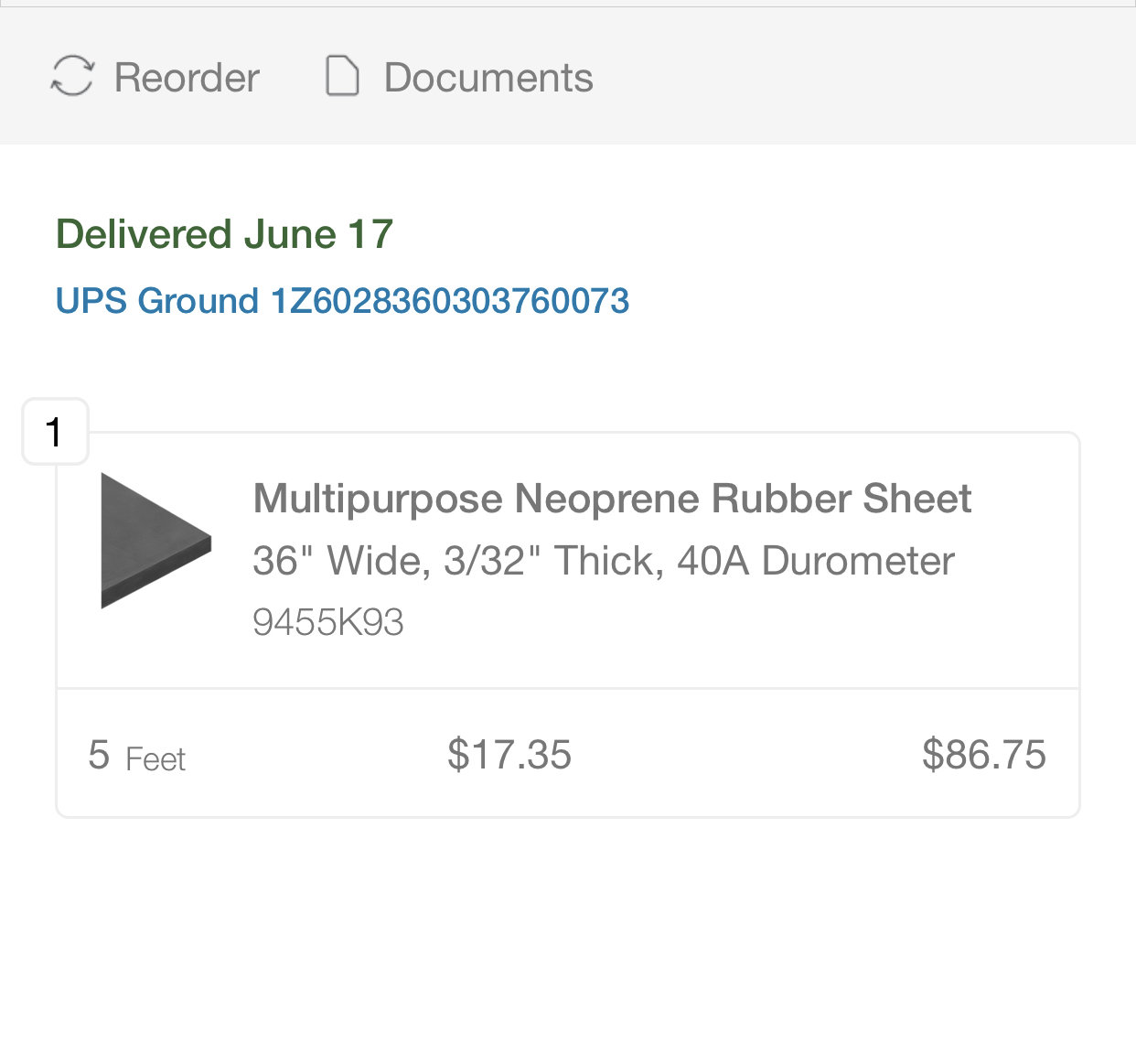Screen dimensions: 1136x1064
Task: Click the 5 Feet quantity
Action: (x=137, y=756)
